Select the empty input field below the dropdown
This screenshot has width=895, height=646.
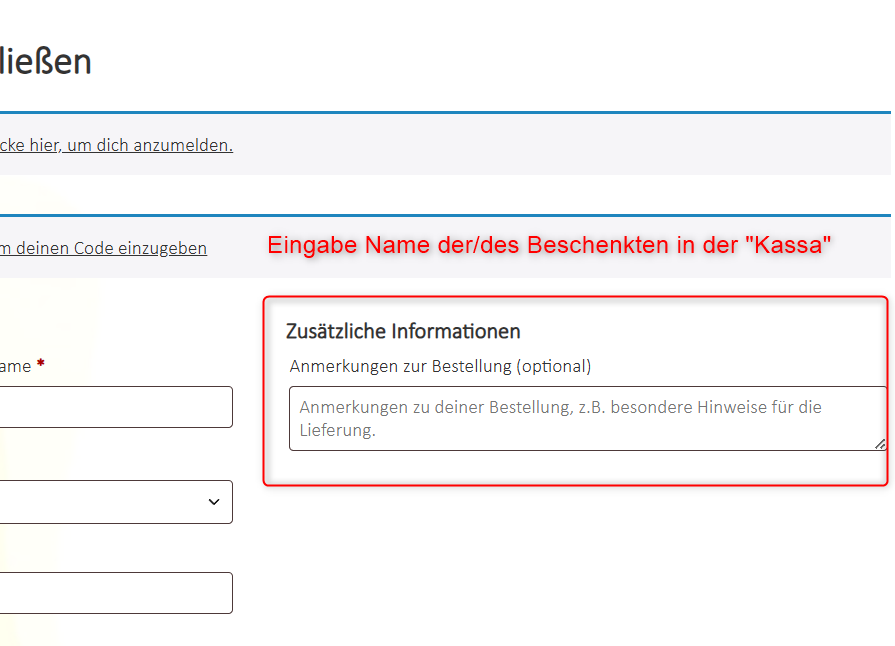tap(115, 593)
